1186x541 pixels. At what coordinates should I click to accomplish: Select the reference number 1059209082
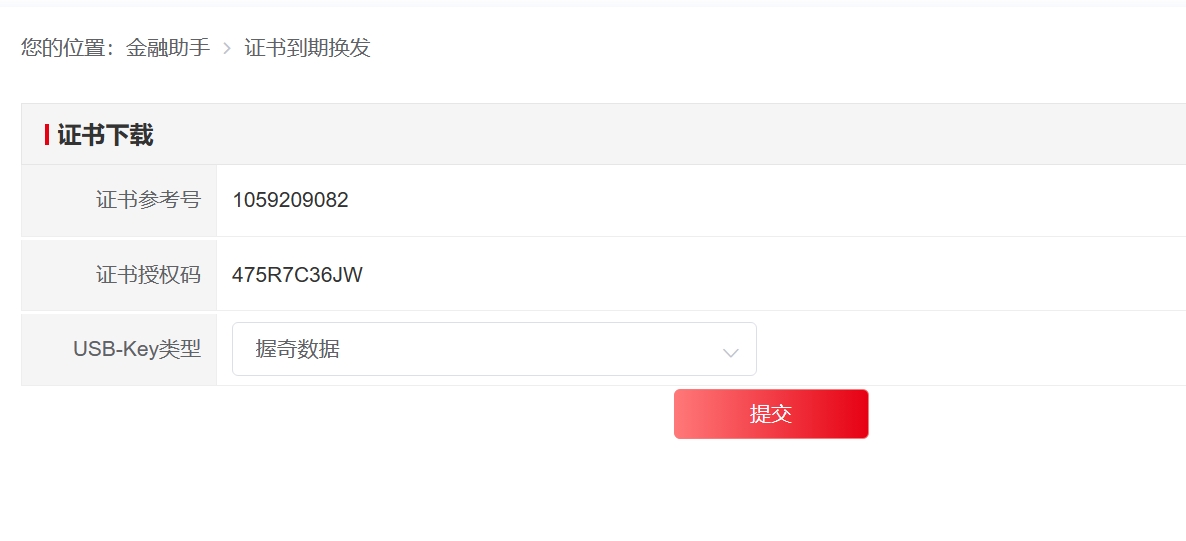290,201
